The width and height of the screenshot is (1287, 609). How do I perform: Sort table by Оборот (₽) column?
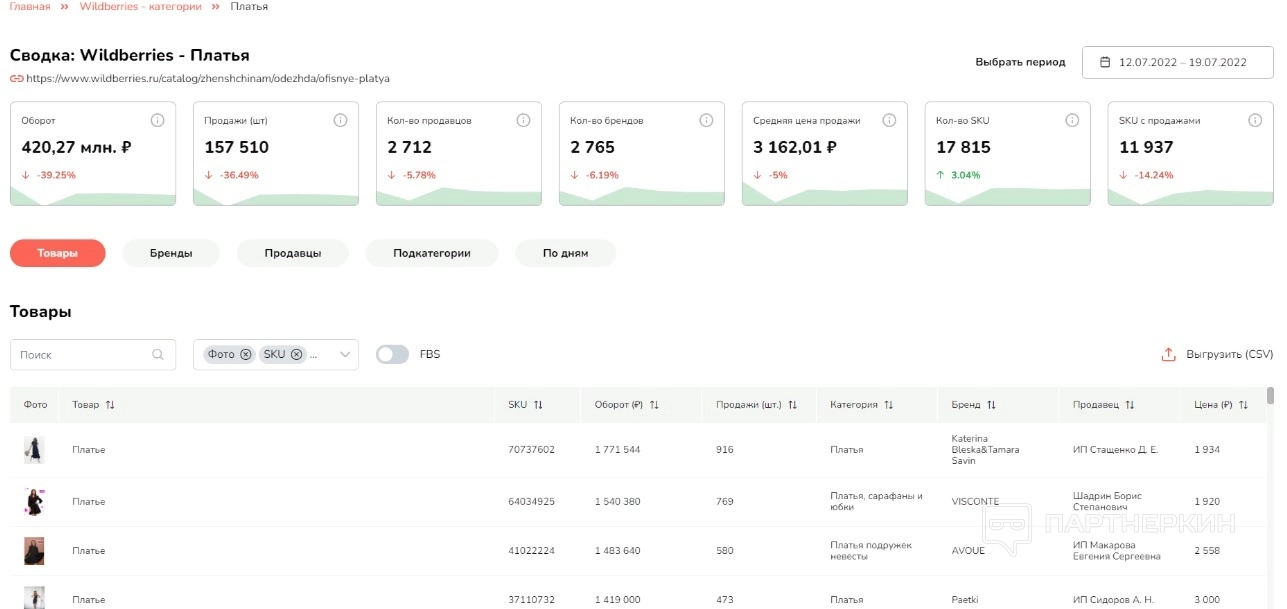654,405
